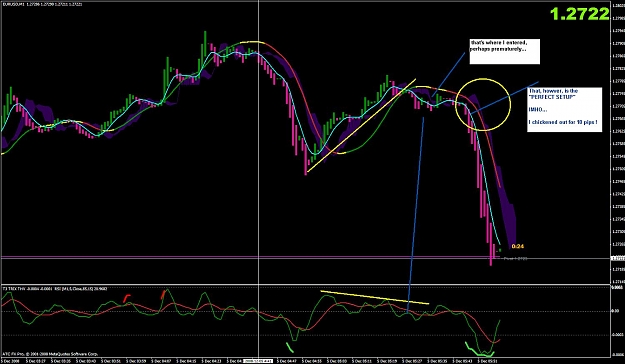625x364 pixels.
Task: Select the "PERFECT SETUP" annotation text box
Action: tap(564, 109)
